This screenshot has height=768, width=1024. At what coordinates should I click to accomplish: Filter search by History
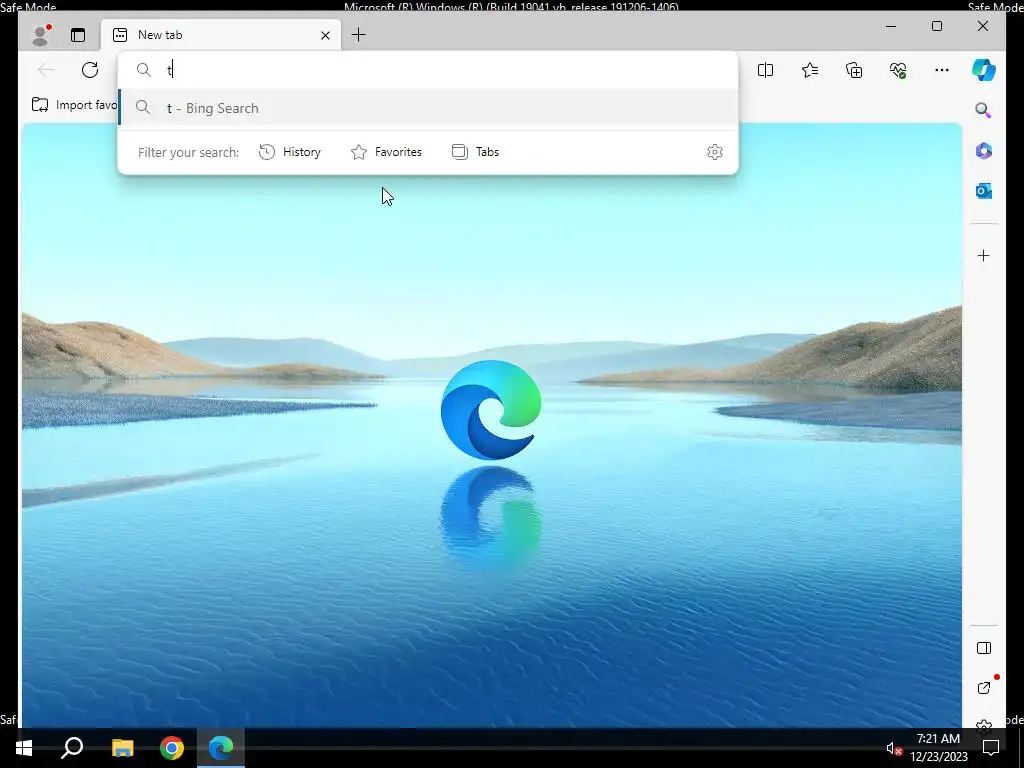point(290,152)
